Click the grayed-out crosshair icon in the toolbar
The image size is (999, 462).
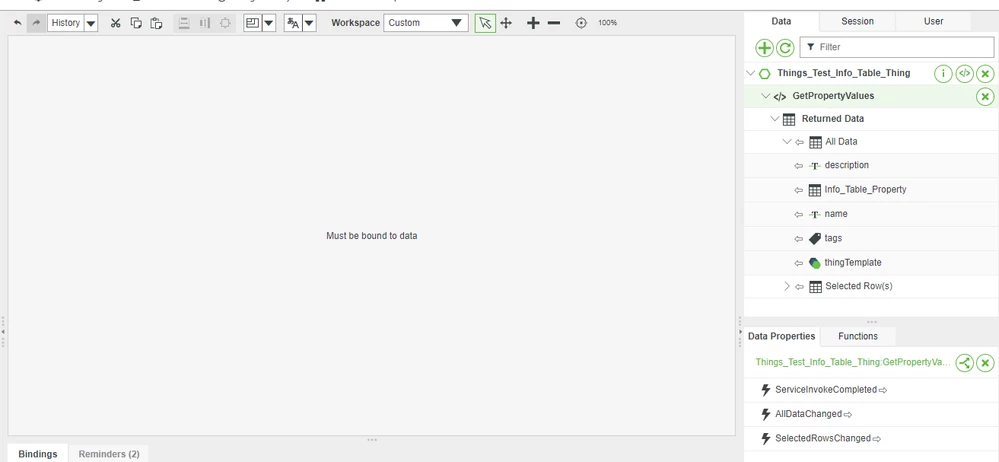pos(225,23)
